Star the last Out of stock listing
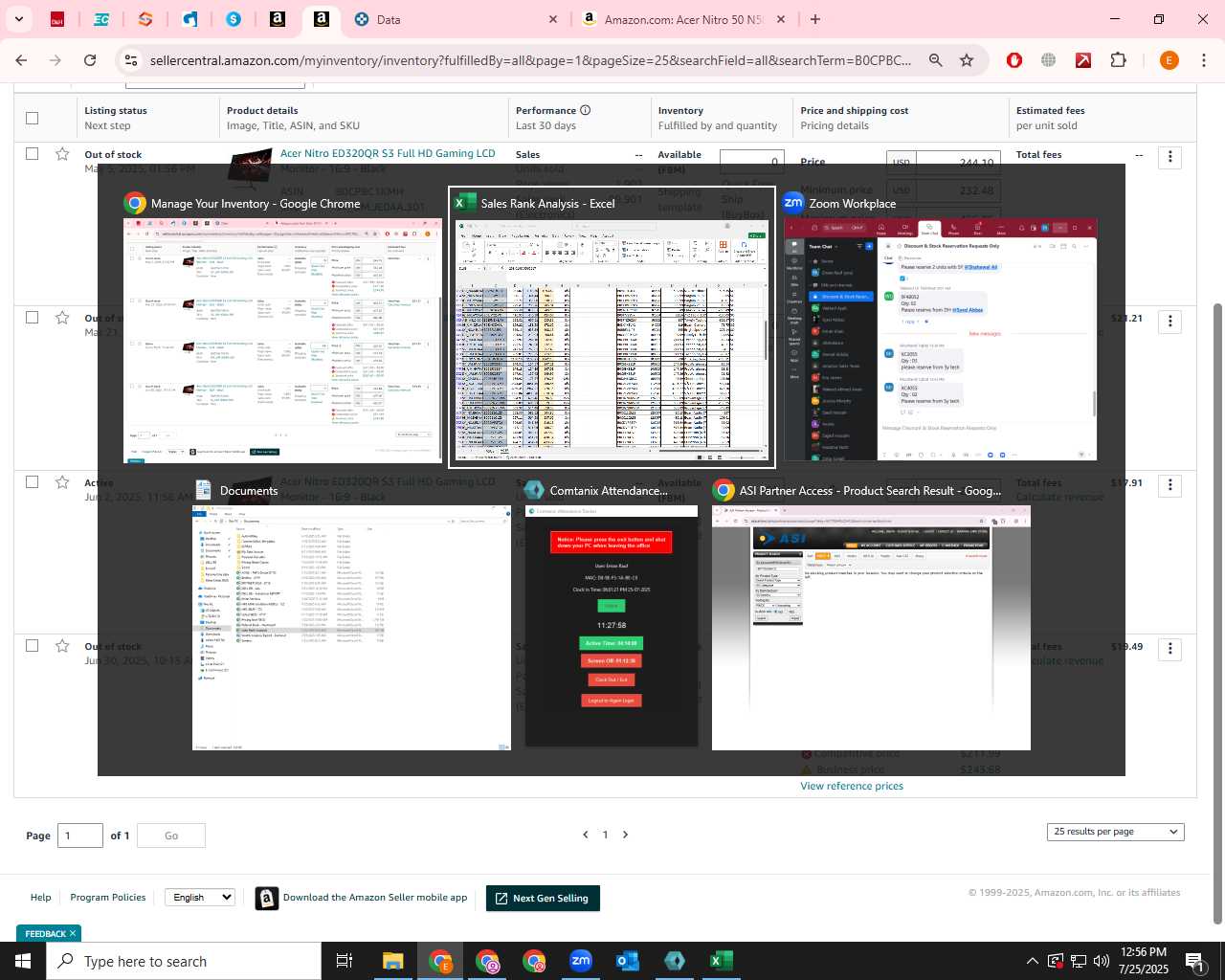Image resolution: width=1225 pixels, height=980 pixels. tap(62, 645)
